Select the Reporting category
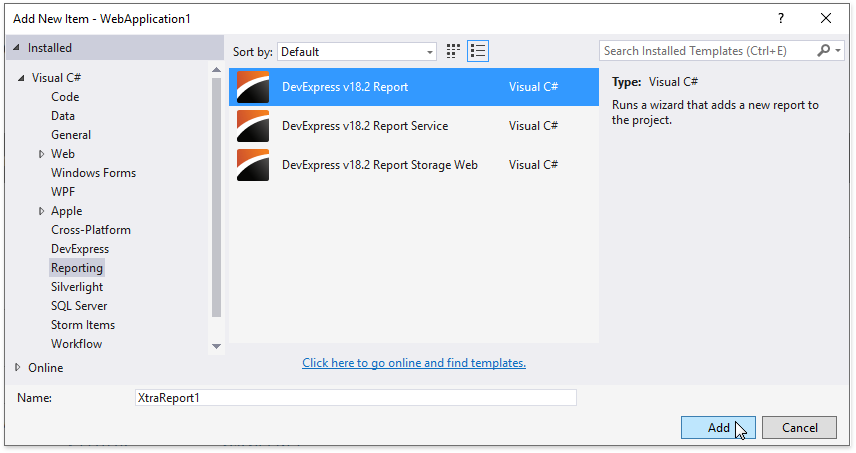Image resolution: width=856 pixels, height=453 pixels. point(77,268)
